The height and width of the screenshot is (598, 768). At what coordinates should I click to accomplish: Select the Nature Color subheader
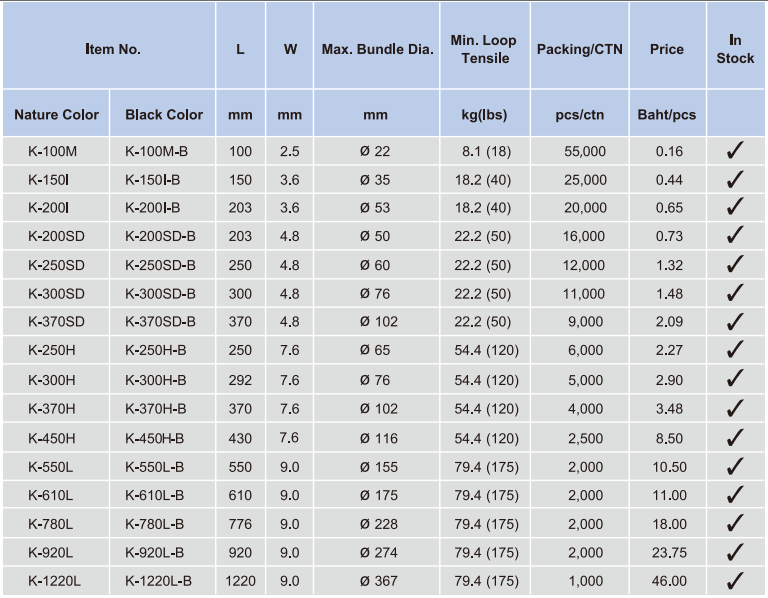pos(56,115)
